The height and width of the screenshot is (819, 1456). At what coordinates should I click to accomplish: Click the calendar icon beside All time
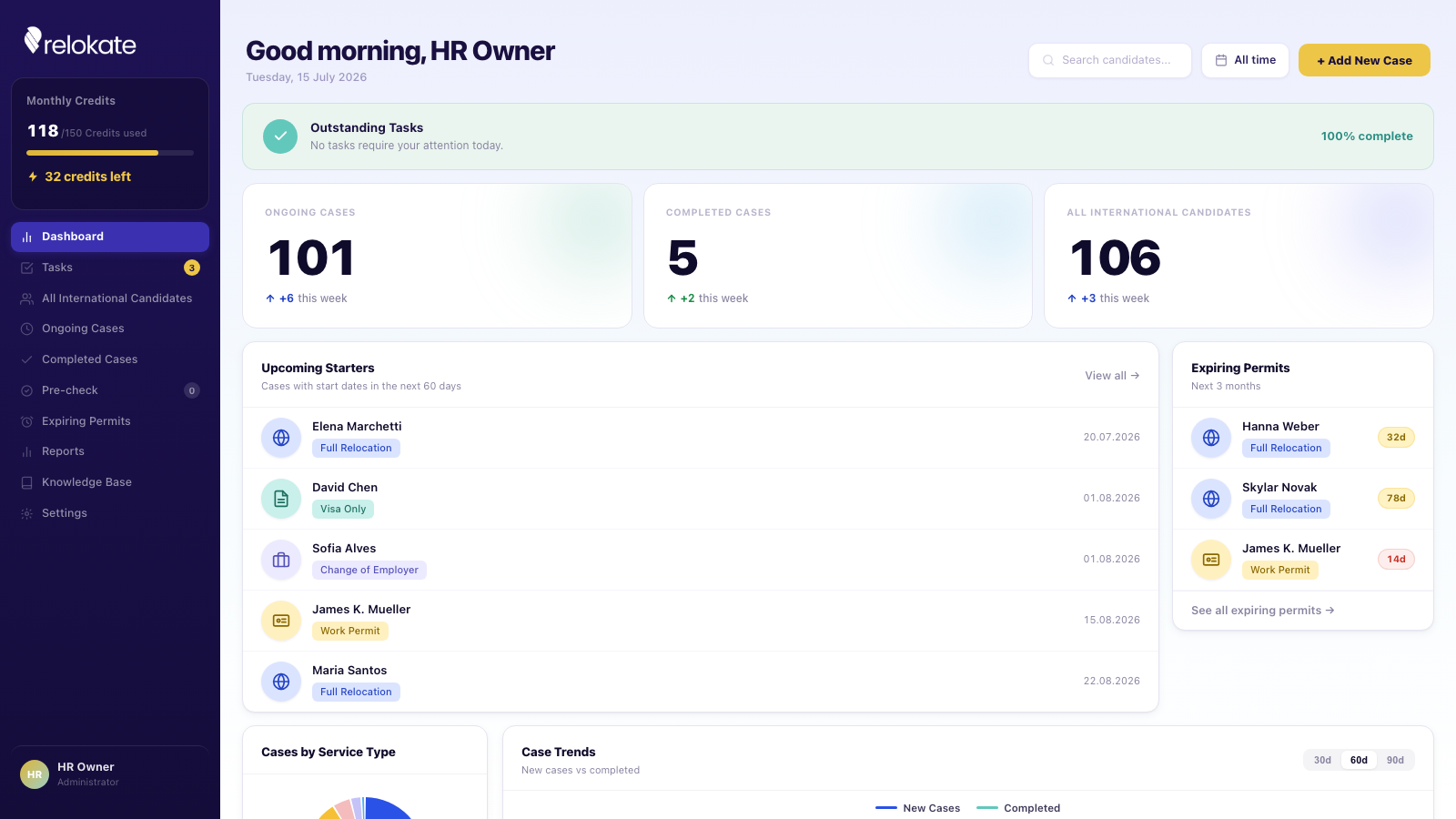pos(1221,60)
